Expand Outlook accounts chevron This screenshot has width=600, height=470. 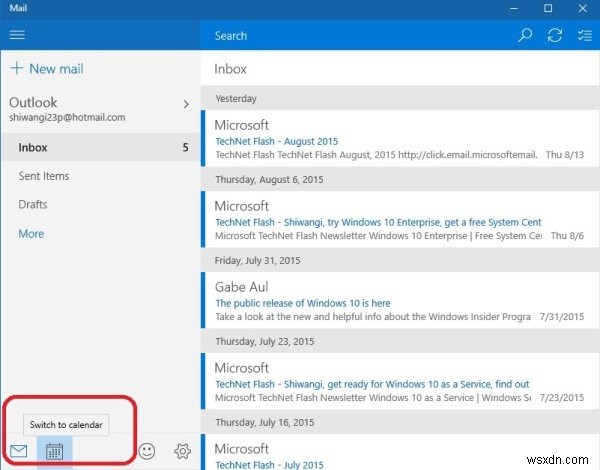(186, 104)
